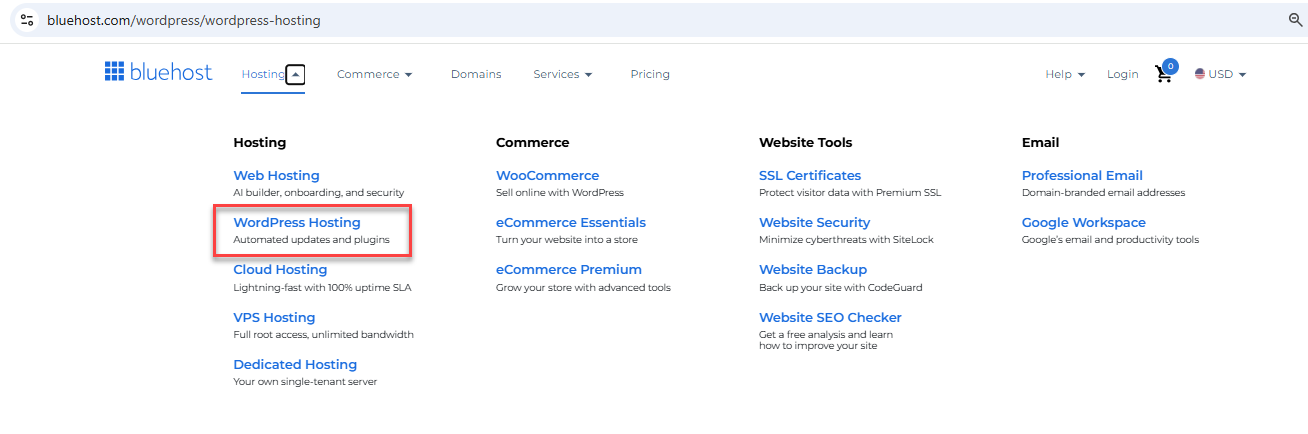Select eCommerce Premium link
Viewport: 1308px width, 434px height.
click(569, 269)
